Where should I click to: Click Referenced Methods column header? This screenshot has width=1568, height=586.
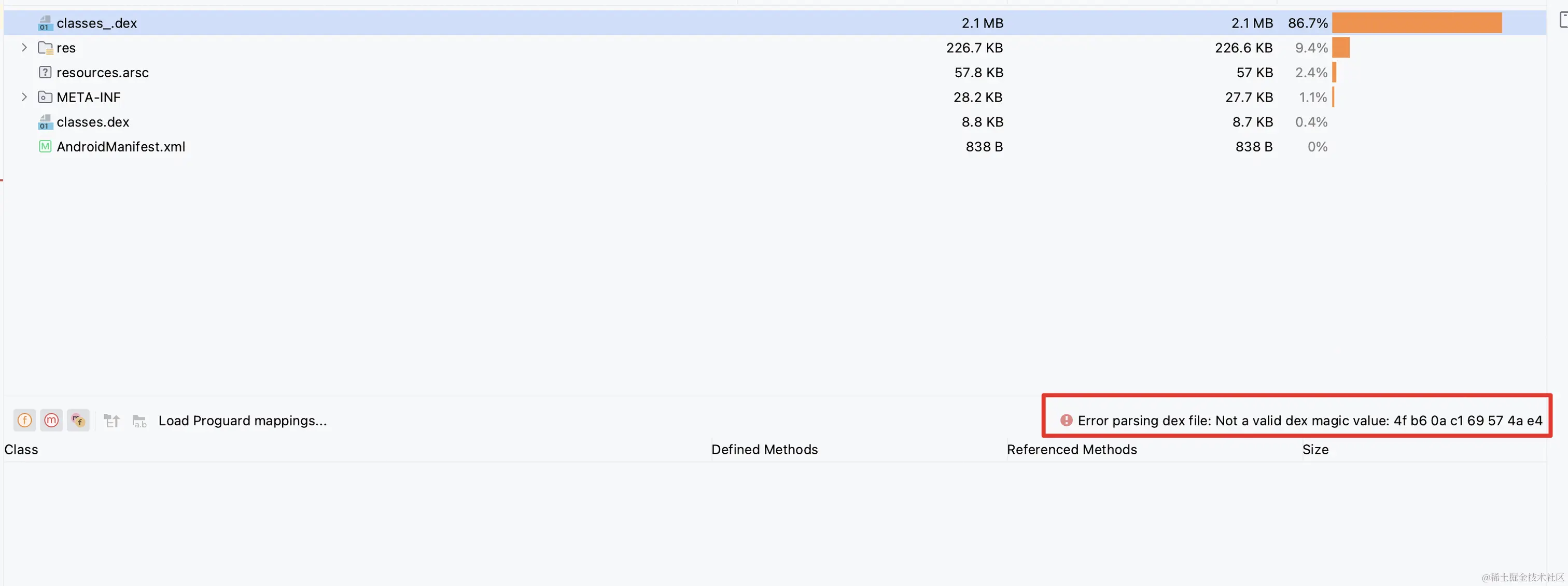pos(1071,450)
